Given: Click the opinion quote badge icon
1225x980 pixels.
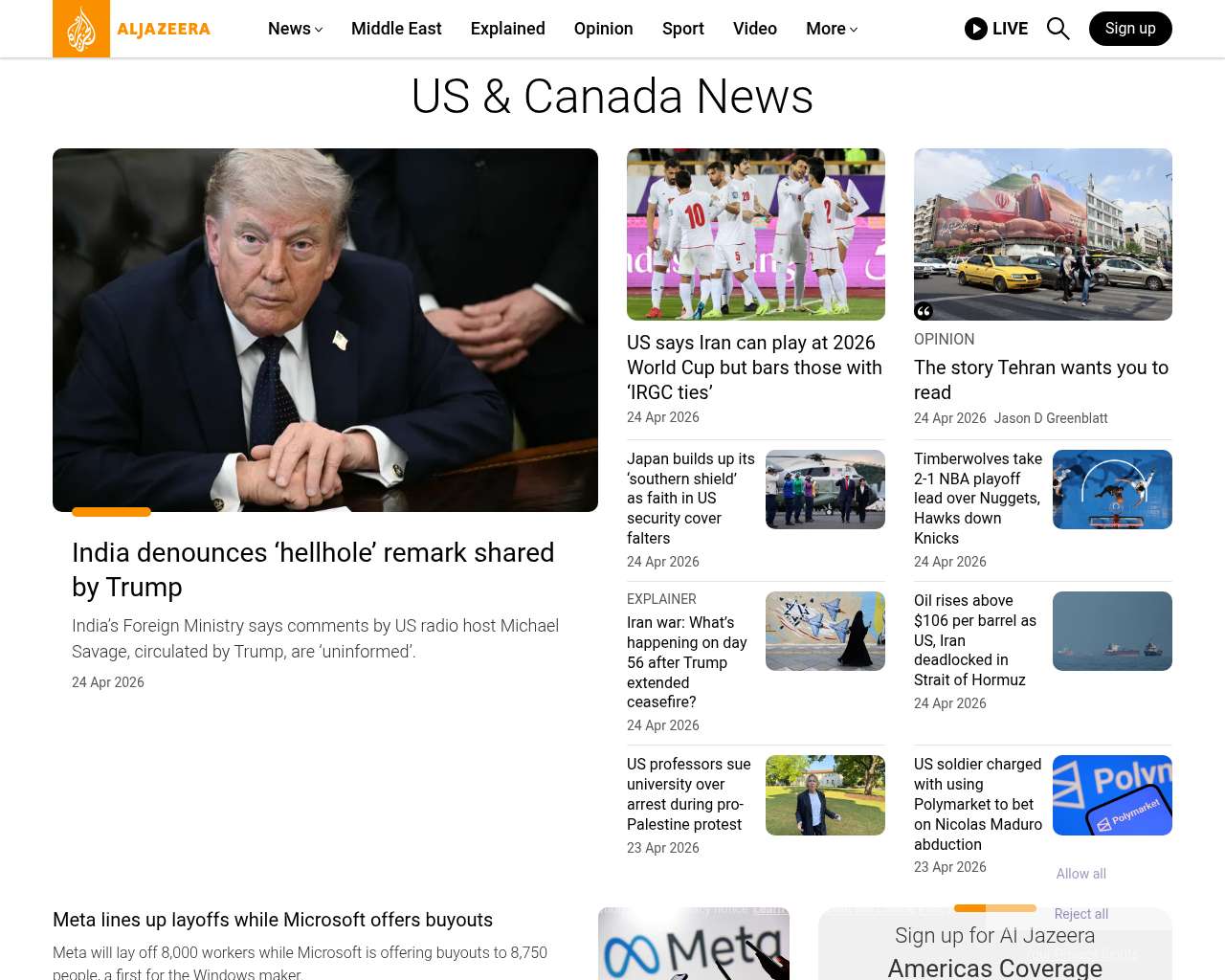Looking at the screenshot, I should click(924, 311).
